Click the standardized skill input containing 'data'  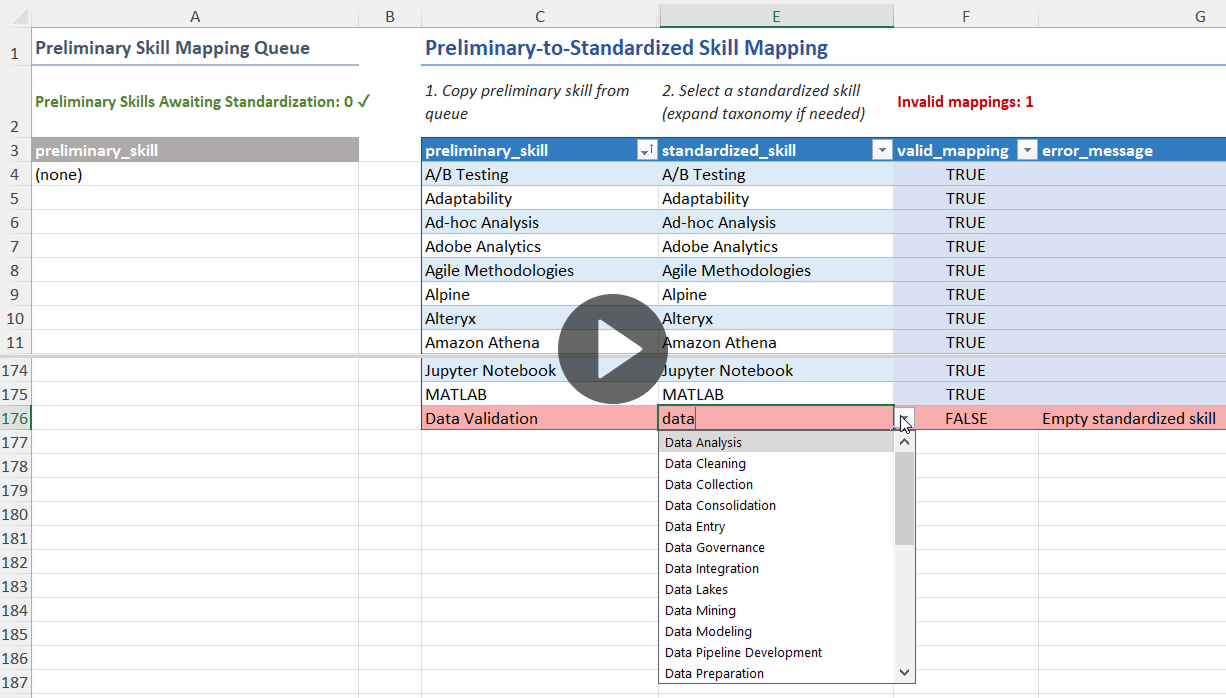(776, 418)
